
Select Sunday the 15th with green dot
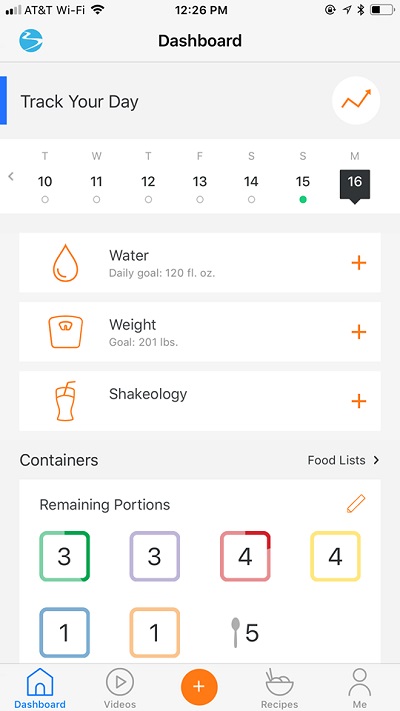tap(303, 187)
